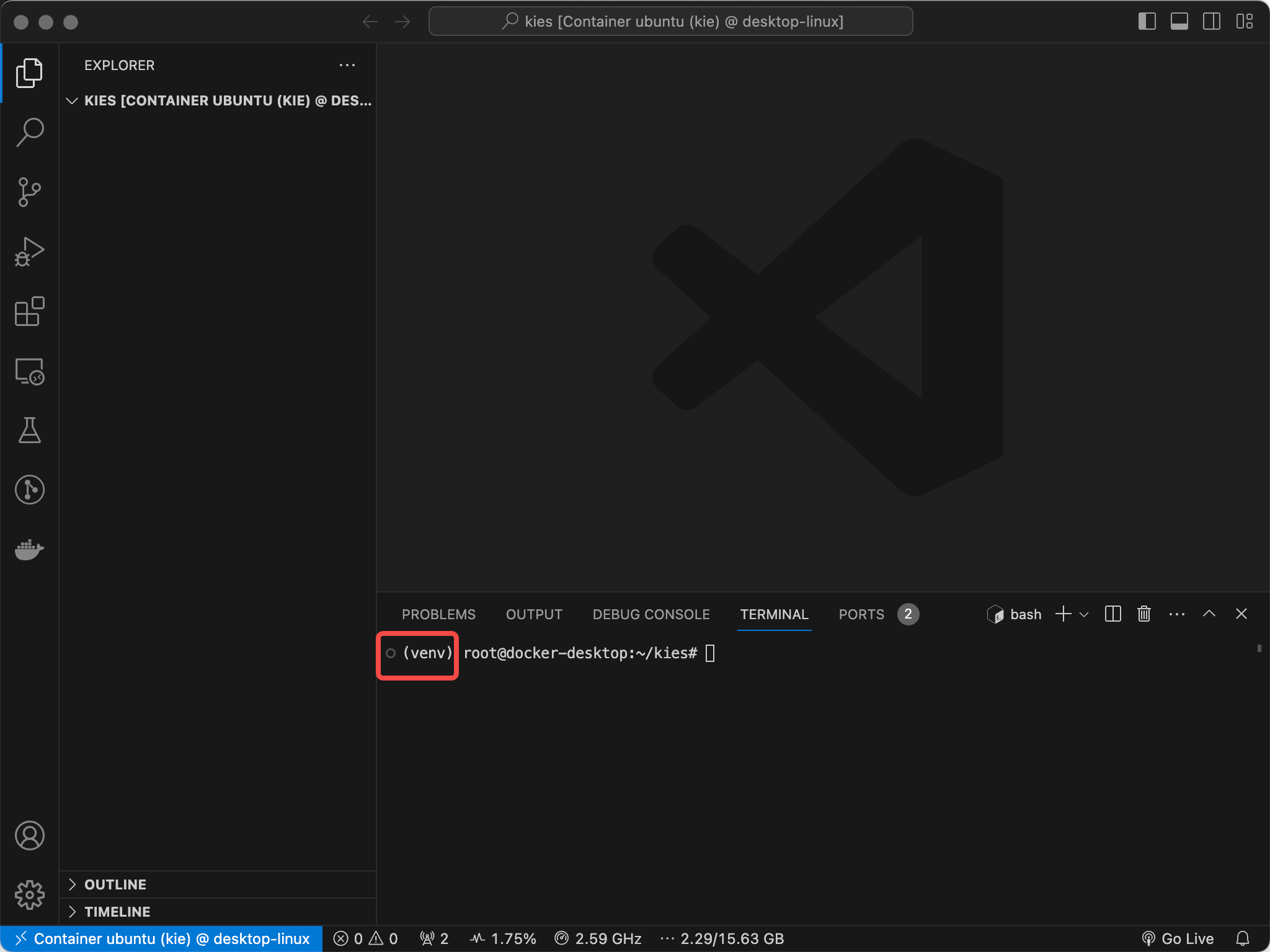Expand the OUTLINE section
Screen dimensions: 1270x952
115,884
